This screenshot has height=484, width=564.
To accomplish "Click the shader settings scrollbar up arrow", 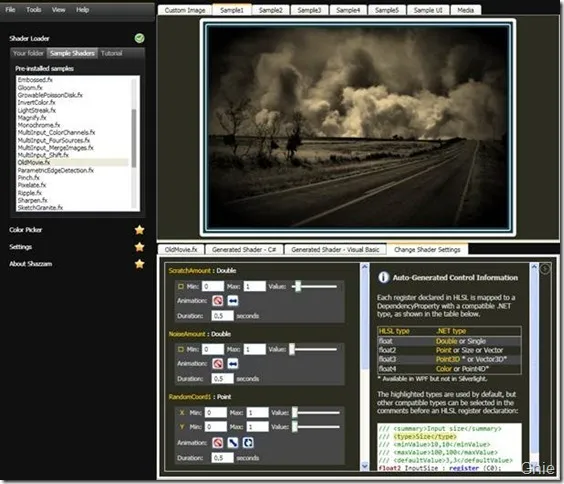I will (x=364, y=266).
